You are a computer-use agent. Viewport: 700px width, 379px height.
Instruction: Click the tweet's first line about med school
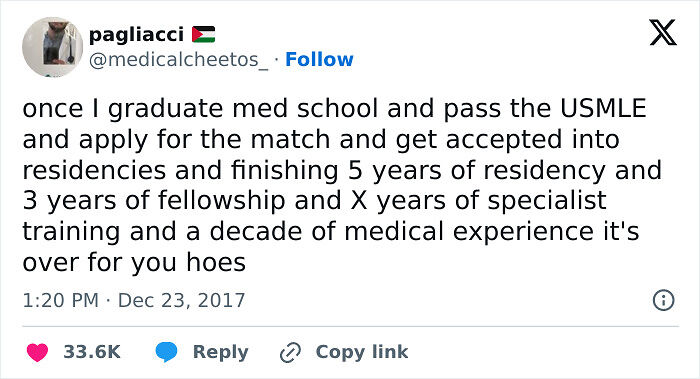[x=334, y=109]
